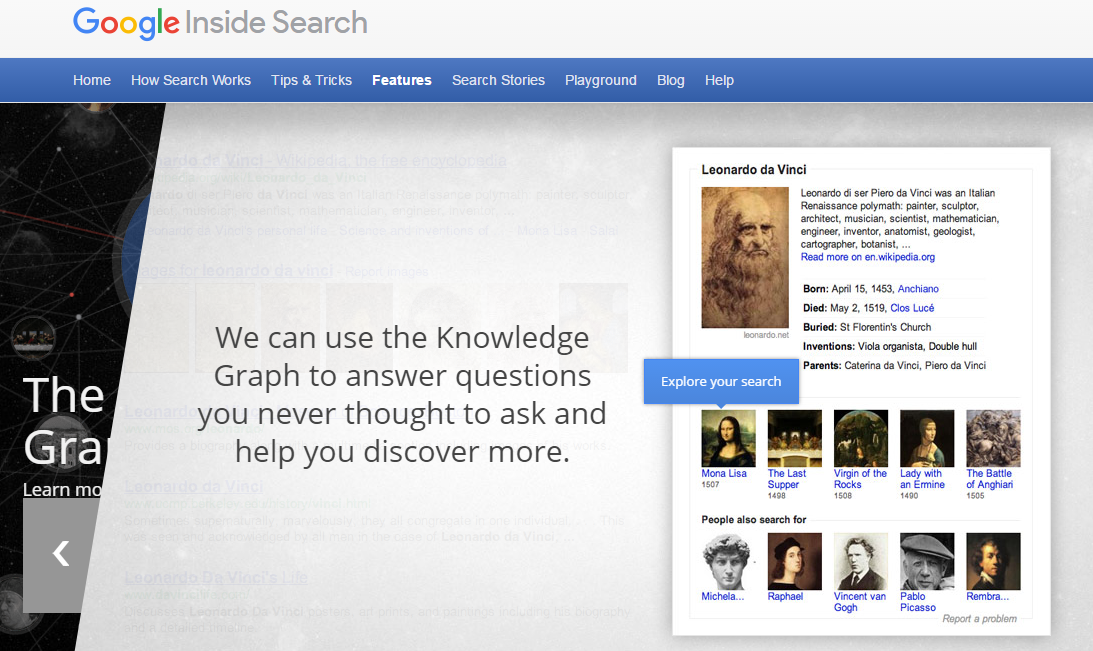Open Vincent van Gogh name link
1093x651 pixels.
859,602
